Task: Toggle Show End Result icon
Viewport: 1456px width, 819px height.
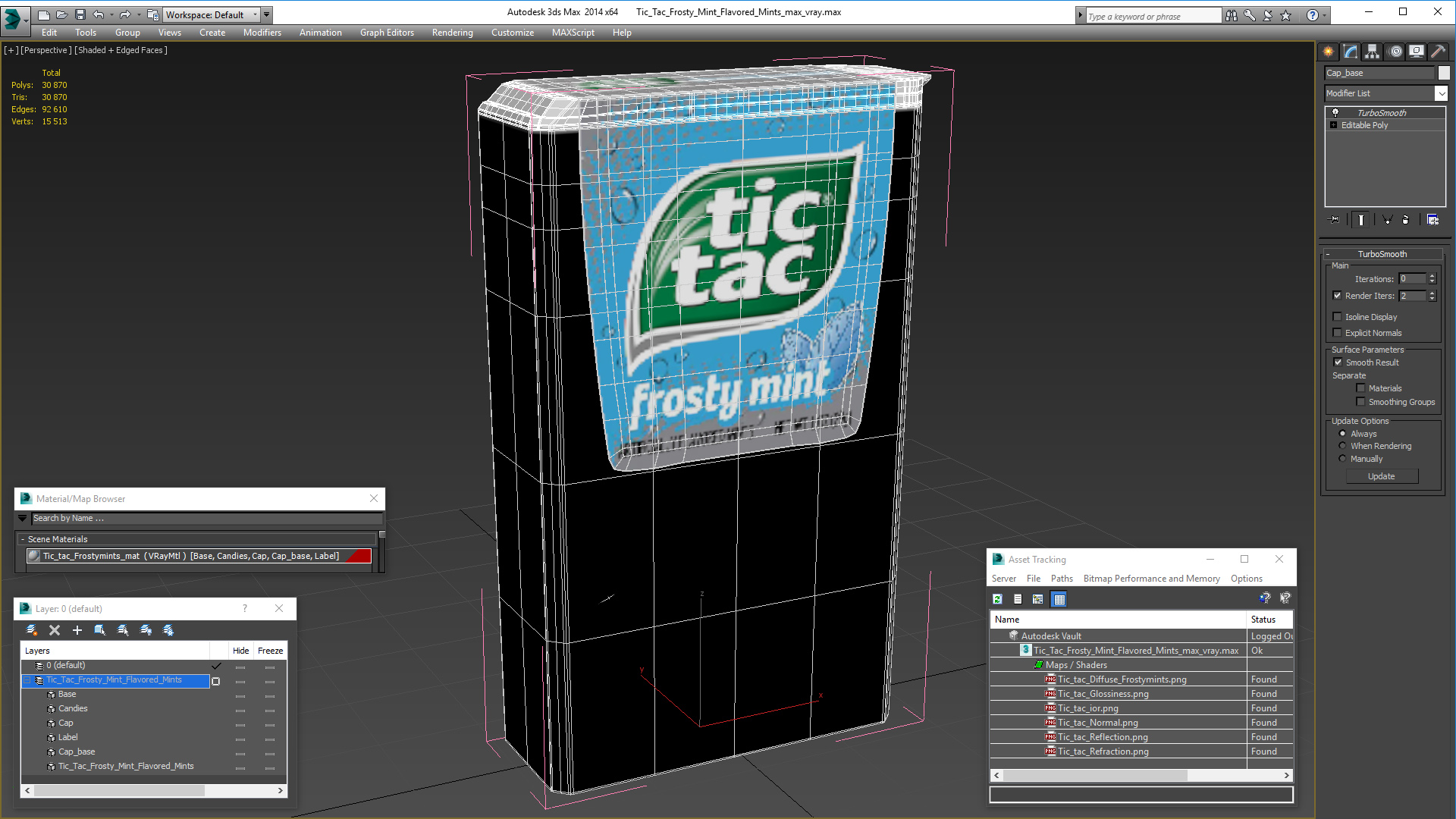Action: (1361, 220)
